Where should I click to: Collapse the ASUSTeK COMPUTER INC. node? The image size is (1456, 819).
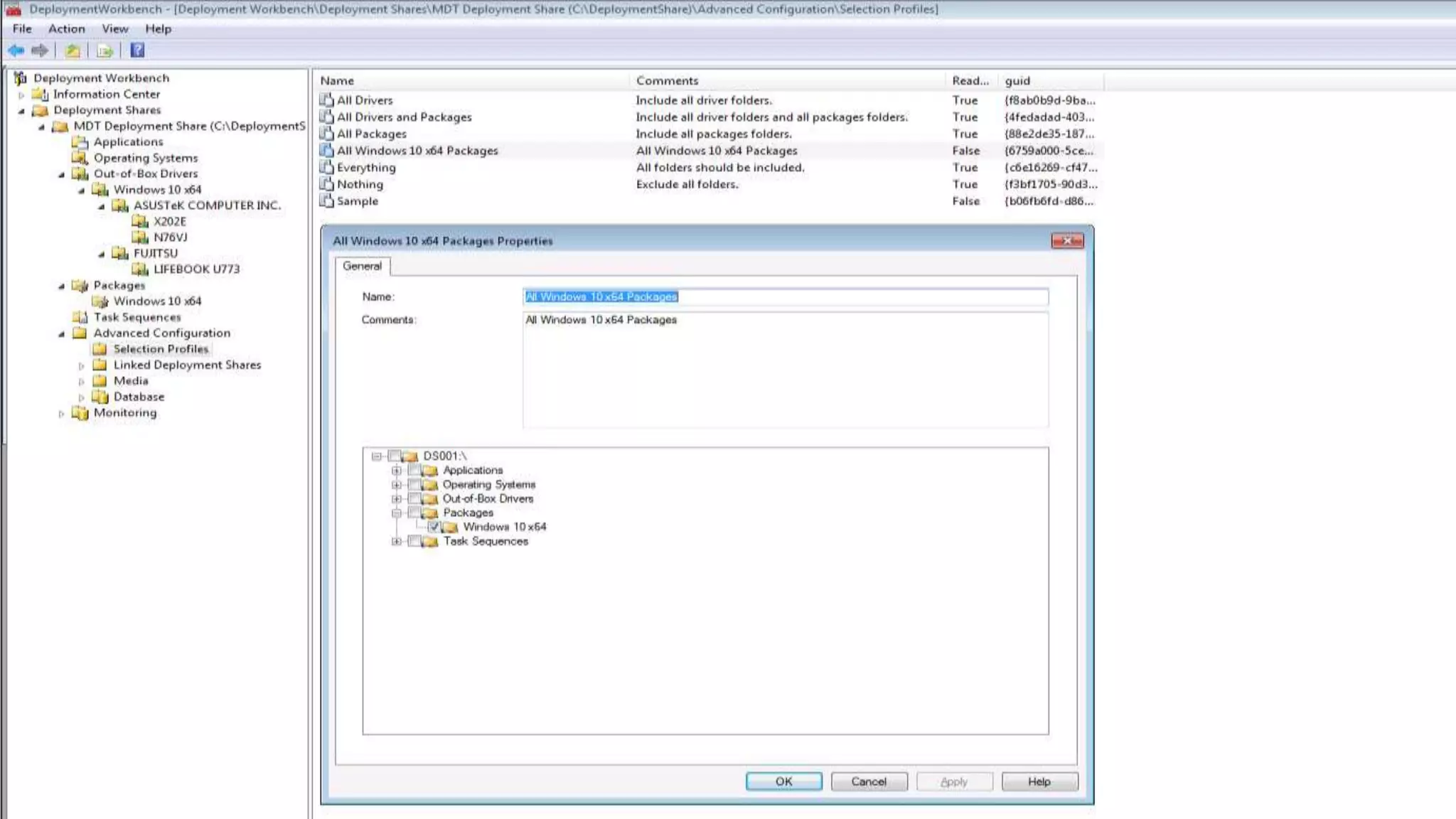point(101,206)
